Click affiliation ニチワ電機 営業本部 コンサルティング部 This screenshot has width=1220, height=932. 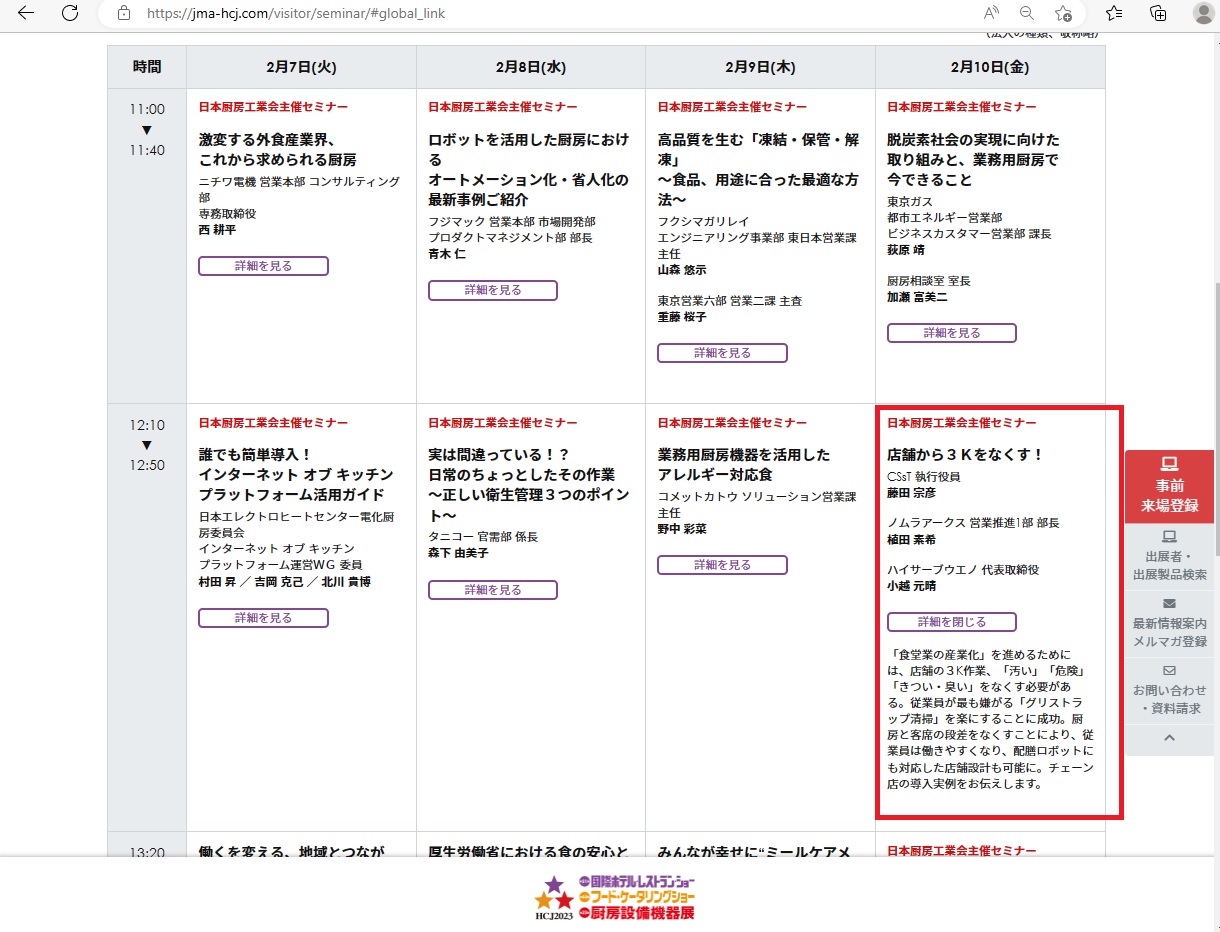click(299, 190)
